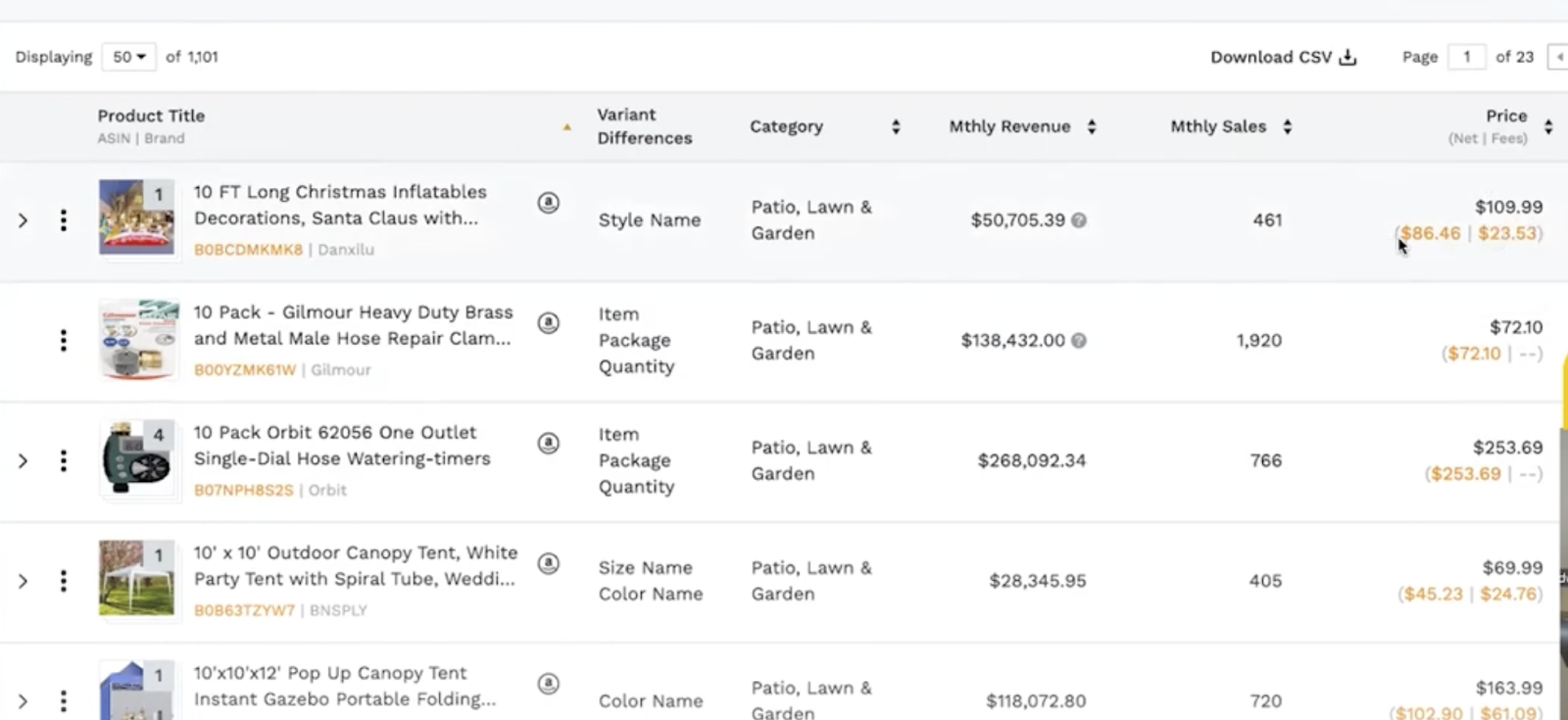This screenshot has width=1568, height=720.
Task: Open the 10 FT Long Christmas Inflatables title
Action: pyautogui.click(x=340, y=205)
